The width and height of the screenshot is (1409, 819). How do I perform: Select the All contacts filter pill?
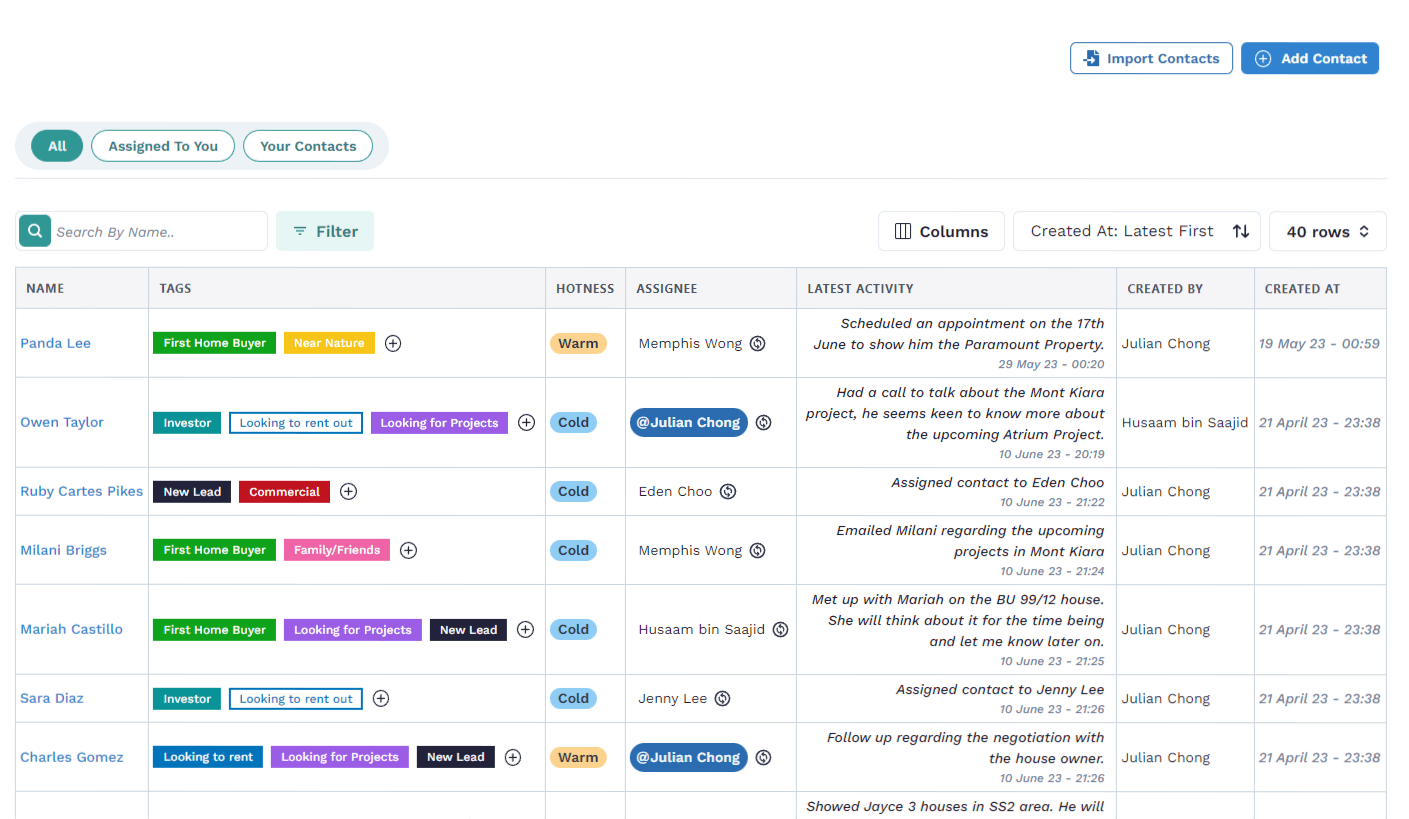pyautogui.click(x=57, y=146)
